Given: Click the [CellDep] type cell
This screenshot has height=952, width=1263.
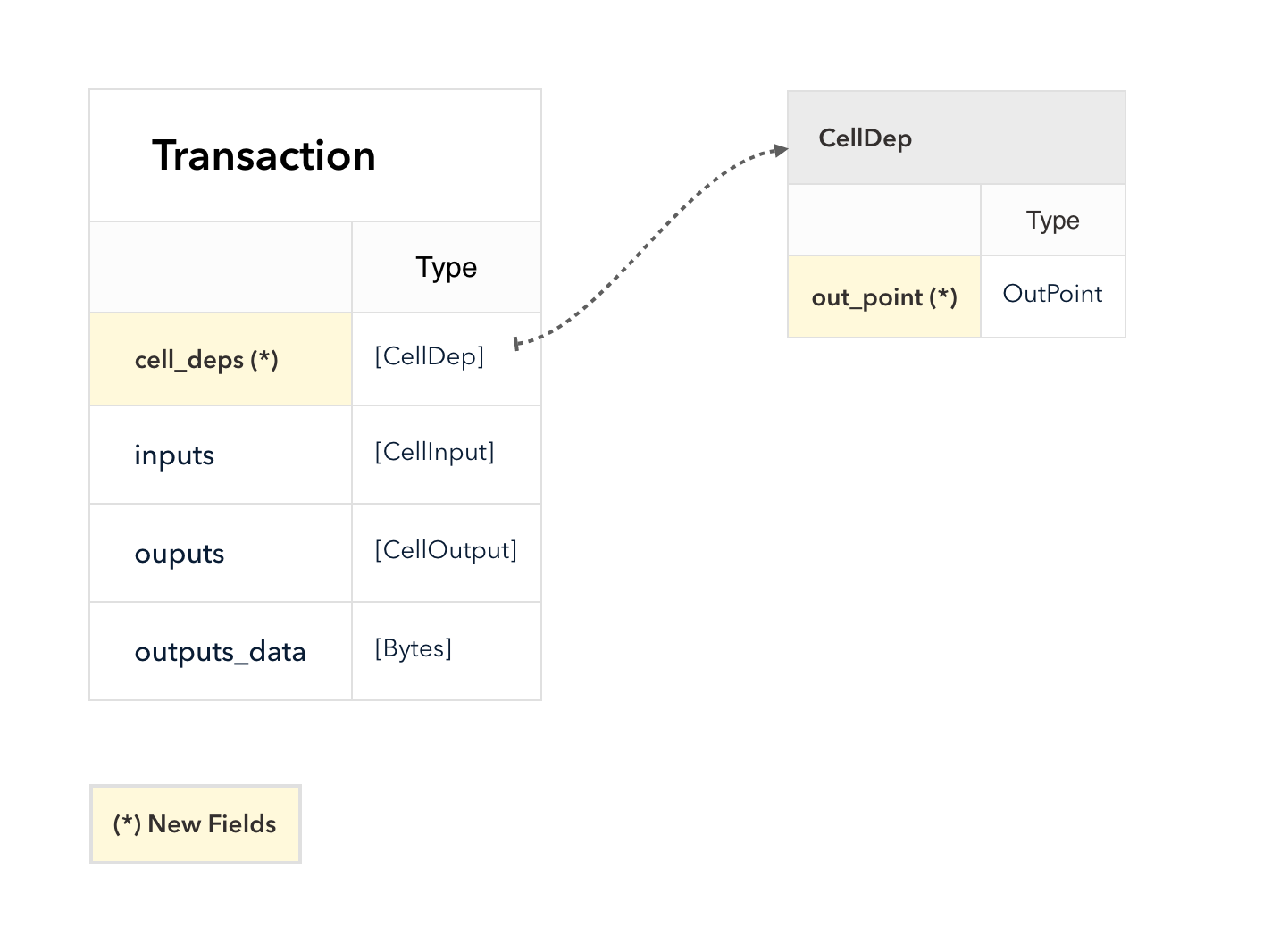Looking at the screenshot, I should [447, 359].
